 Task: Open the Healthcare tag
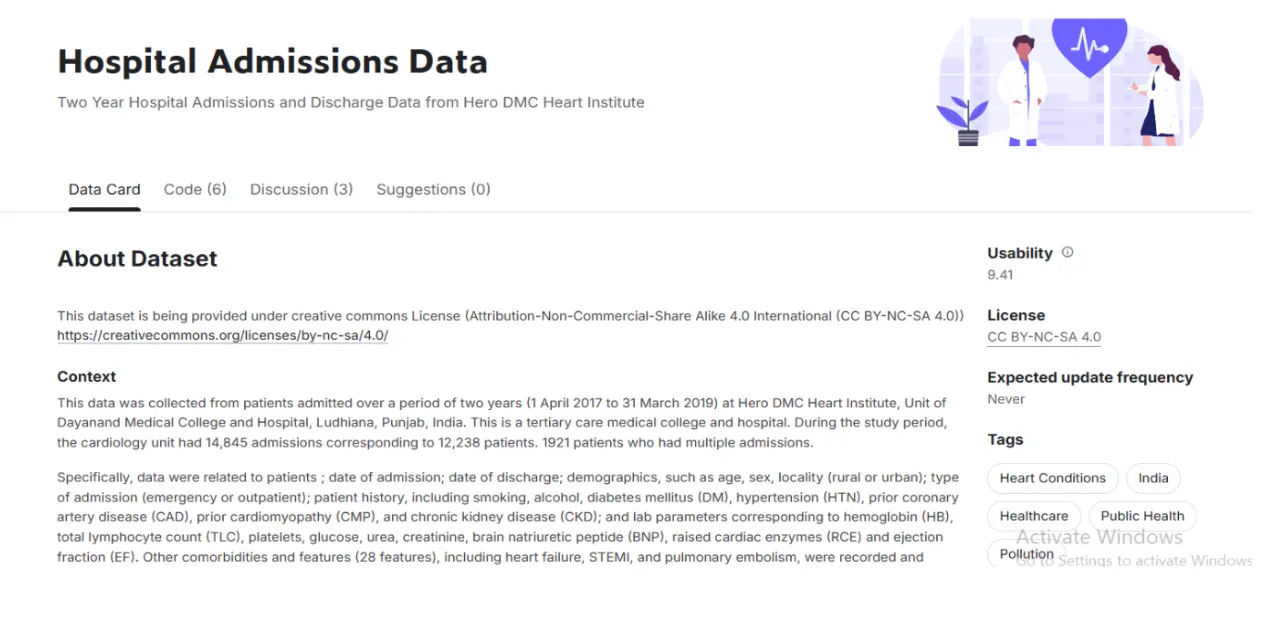(1033, 516)
